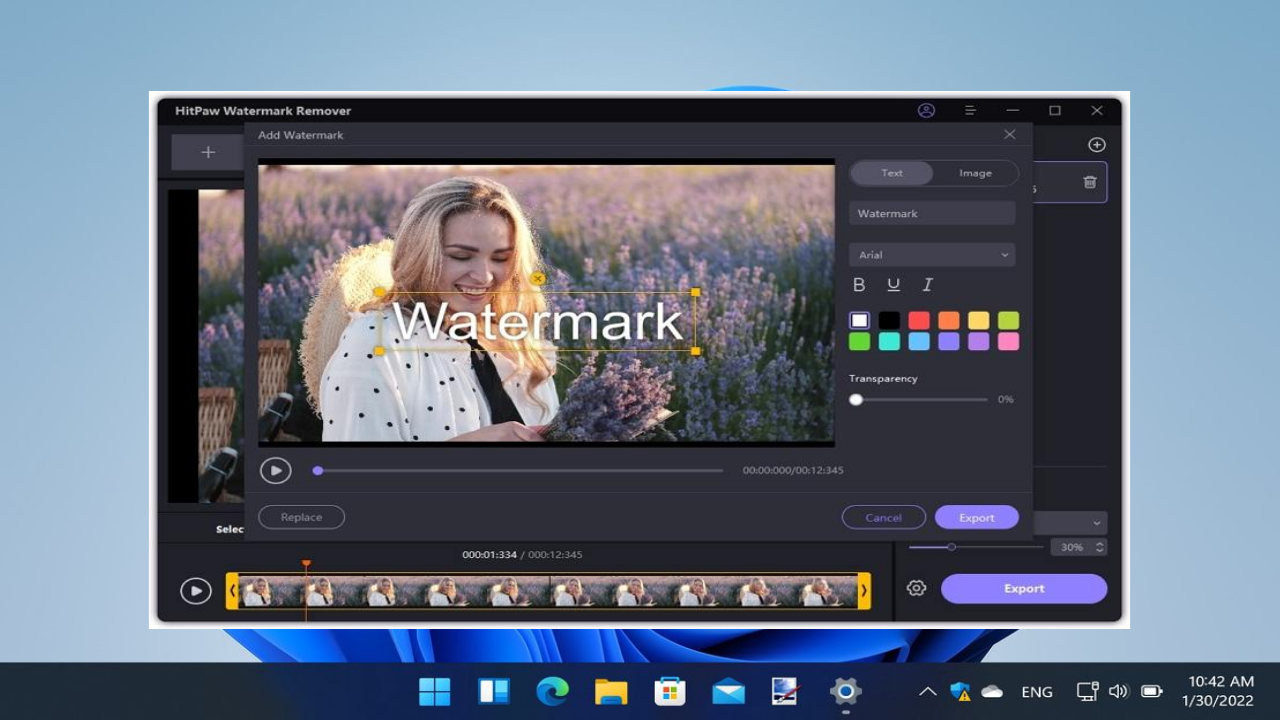Select the lime green color swatch
This screenshot has height=720, width=1280.
(x=1009, y=320)
